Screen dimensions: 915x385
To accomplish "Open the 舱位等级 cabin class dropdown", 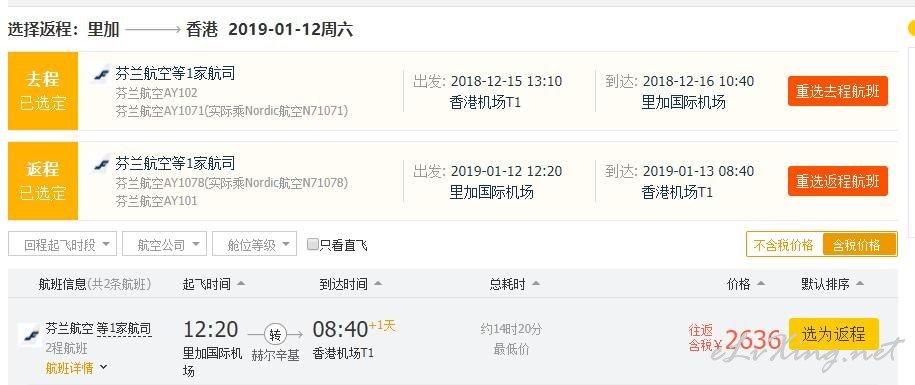I will click(254, 244).
